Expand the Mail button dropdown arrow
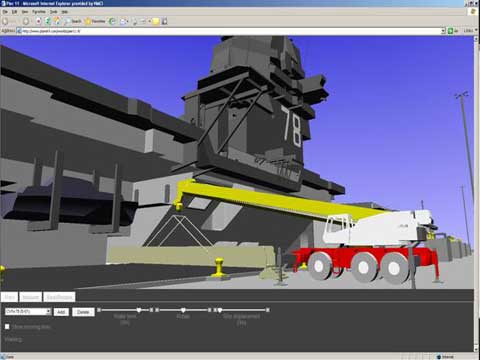This screenshot has height=360, width=480. tap(127, 22)
